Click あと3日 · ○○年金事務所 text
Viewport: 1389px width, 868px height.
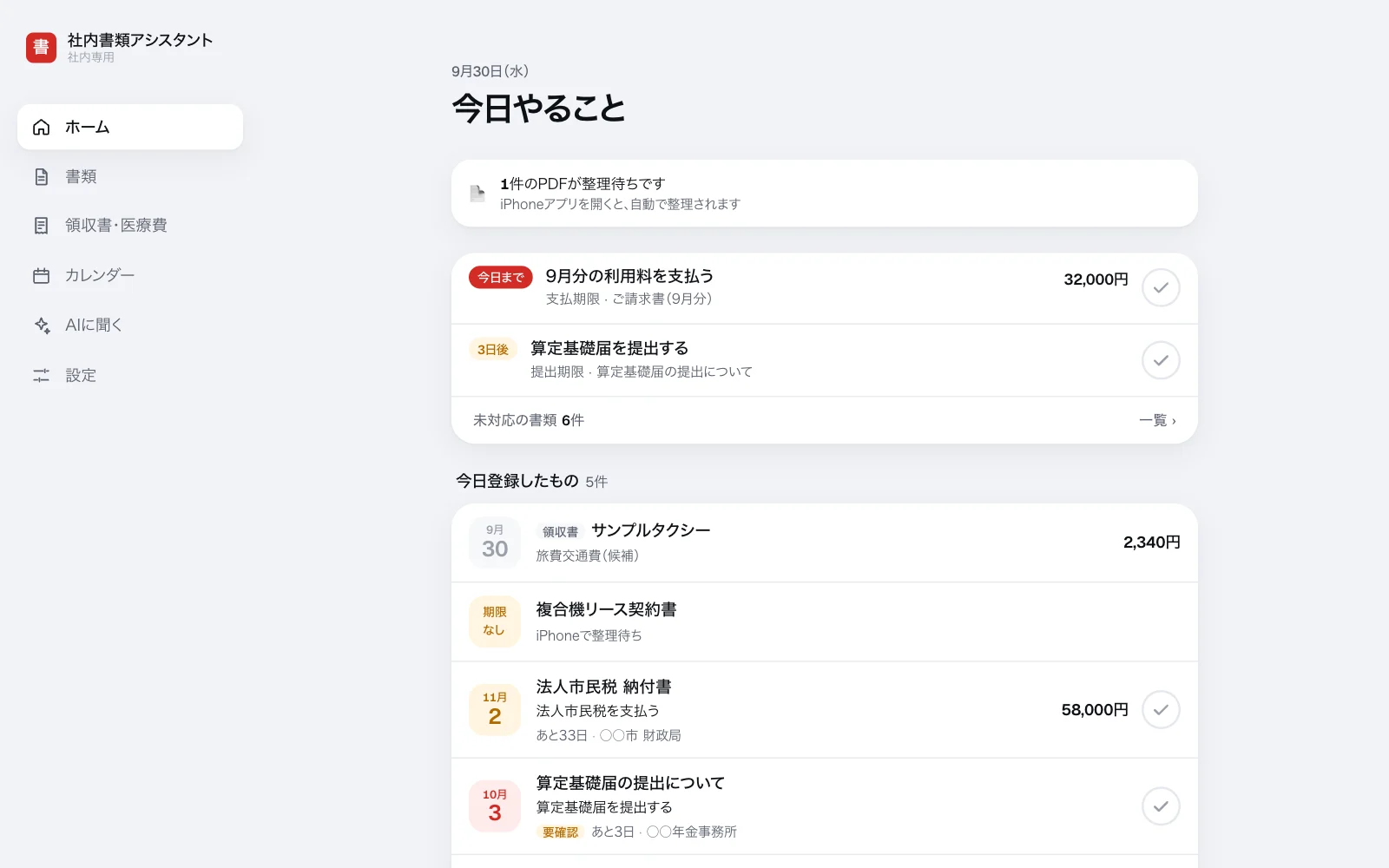click(x=664, y=832)
